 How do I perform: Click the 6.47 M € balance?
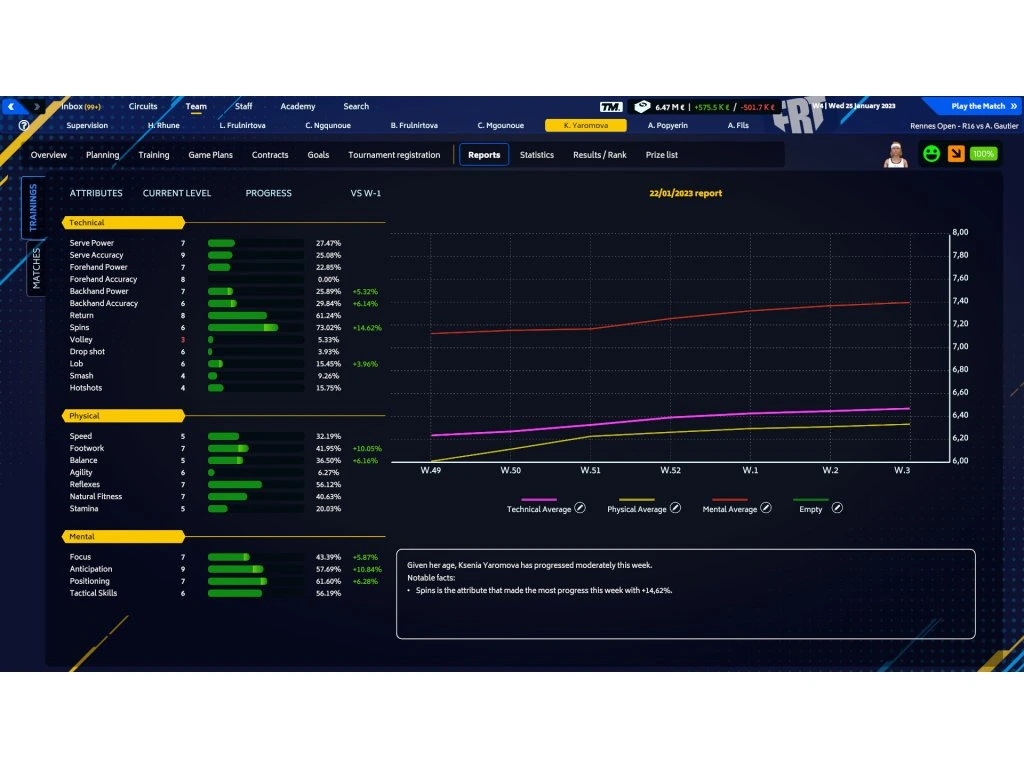[x=669, y=107]
